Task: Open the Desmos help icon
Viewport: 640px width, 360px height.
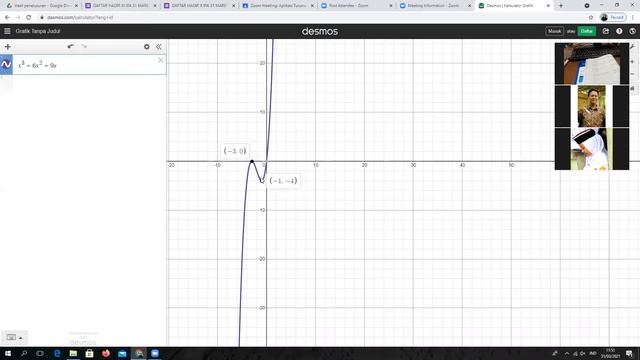Action: coord(619,31)
